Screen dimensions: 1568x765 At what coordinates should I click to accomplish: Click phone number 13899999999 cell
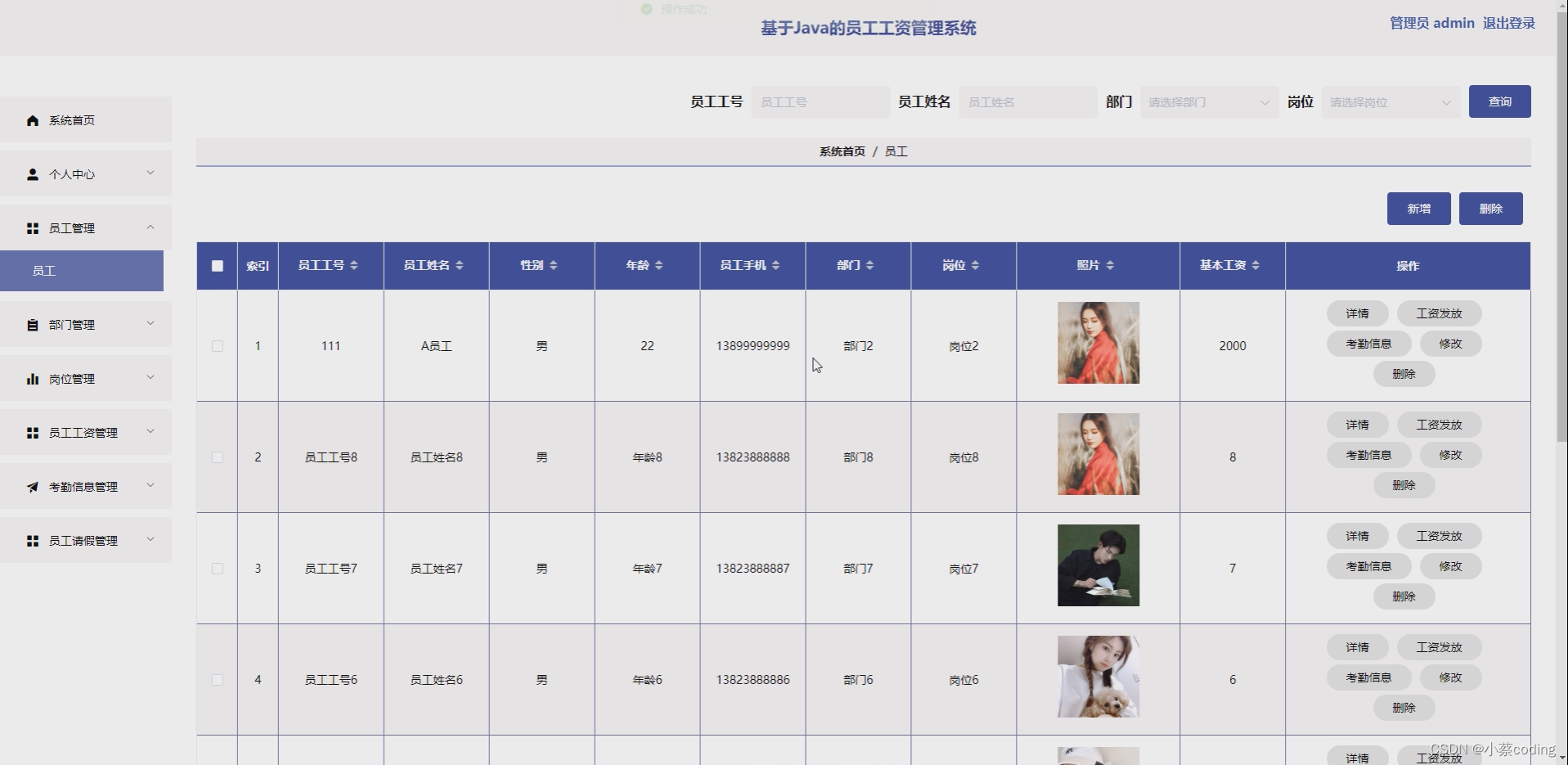[753, 346]
